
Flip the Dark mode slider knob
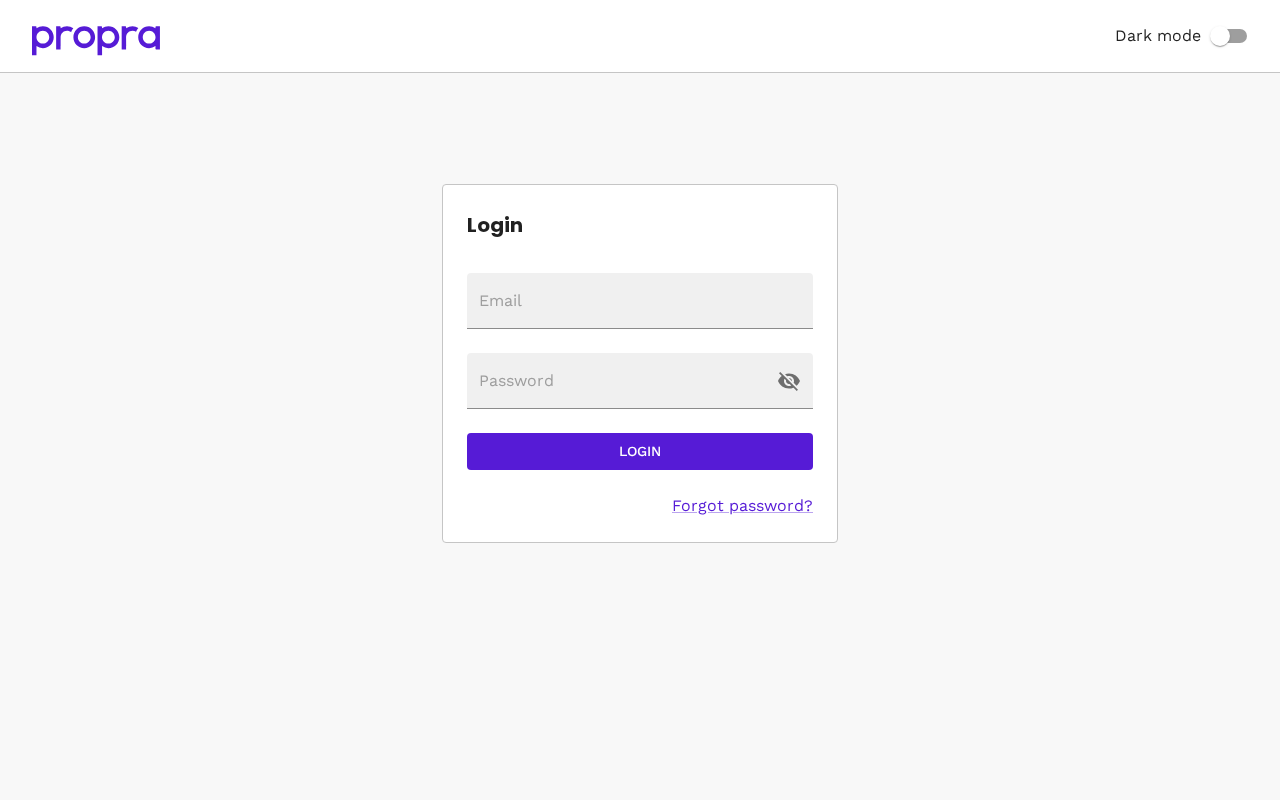coord(1220,36)
